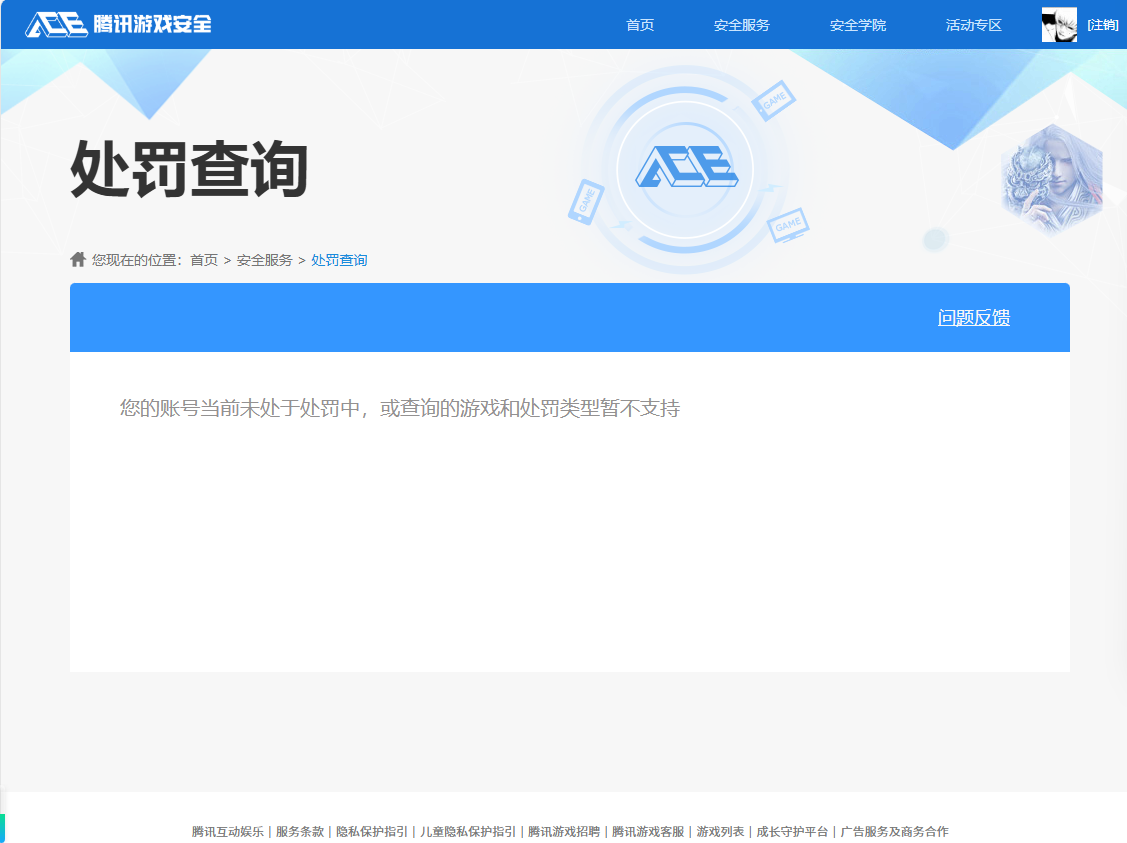Open 腾讯互动娱乐 footer link
Screen dimensions: 1127x843
(x=228, y=831)
